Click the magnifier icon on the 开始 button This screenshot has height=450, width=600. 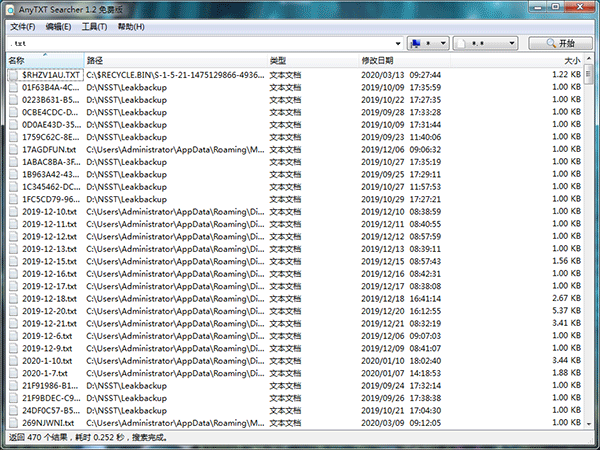(x=551, y=43)
